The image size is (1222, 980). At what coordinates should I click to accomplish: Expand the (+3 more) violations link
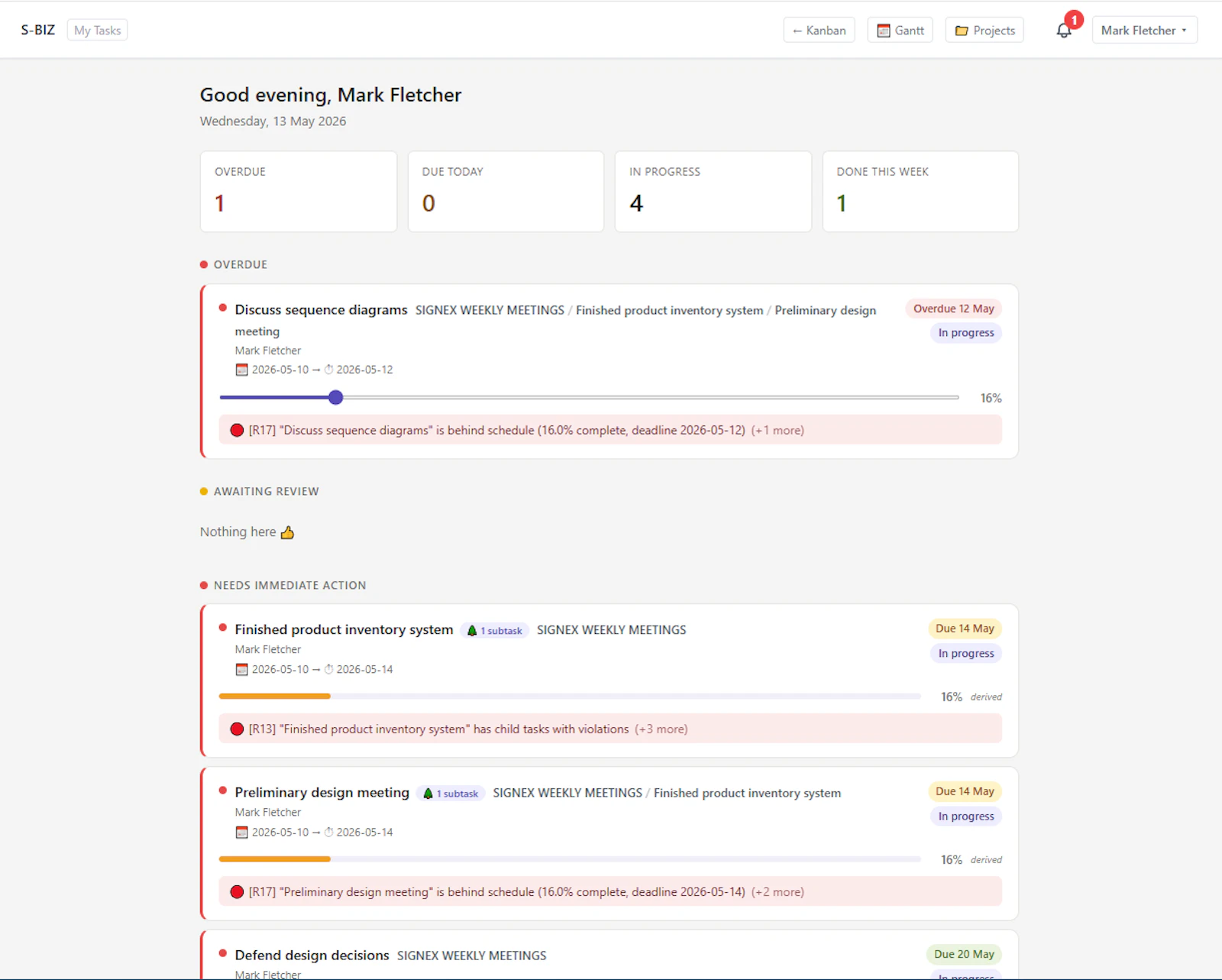point(661,729)
